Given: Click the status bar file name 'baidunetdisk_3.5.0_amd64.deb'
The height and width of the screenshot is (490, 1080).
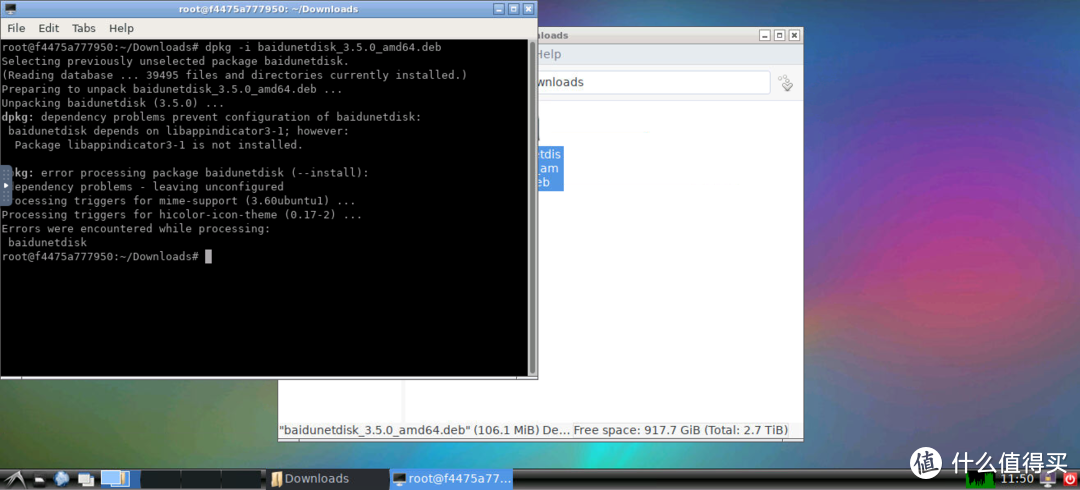Looking at the screenshot, I should (x=374, y=430).
